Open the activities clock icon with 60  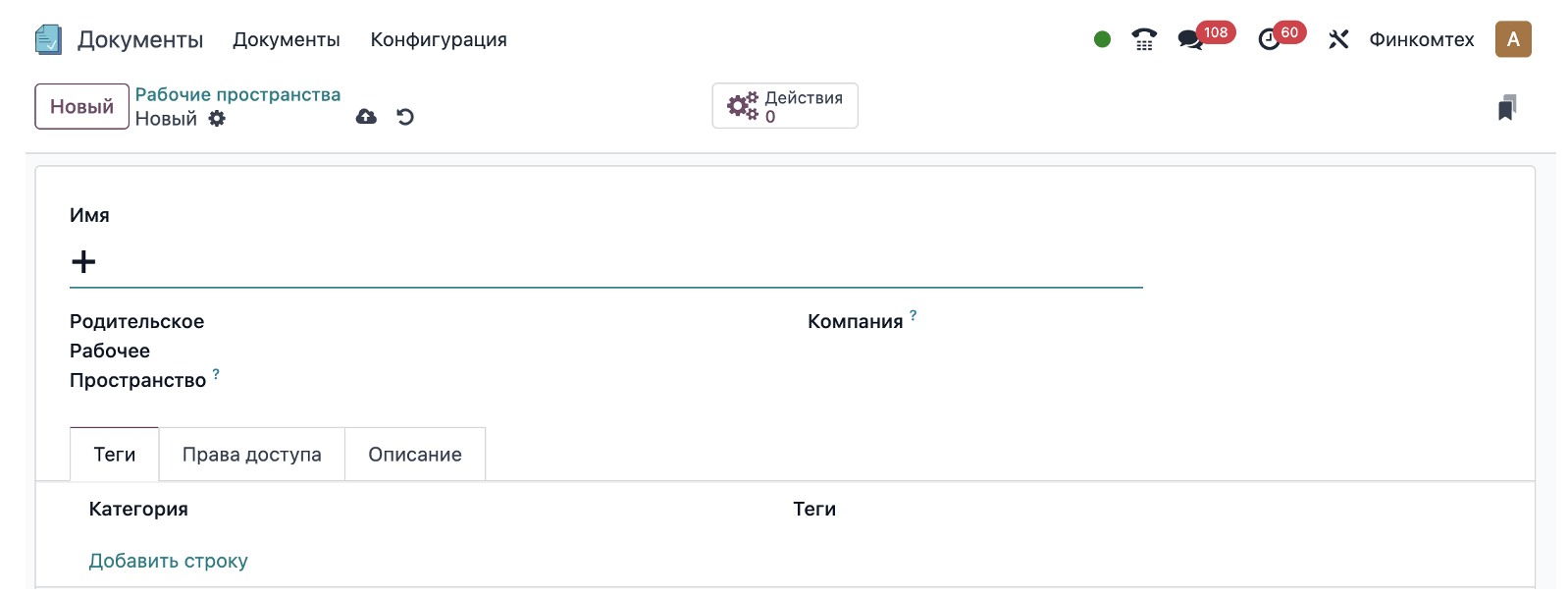(1269, 39)
